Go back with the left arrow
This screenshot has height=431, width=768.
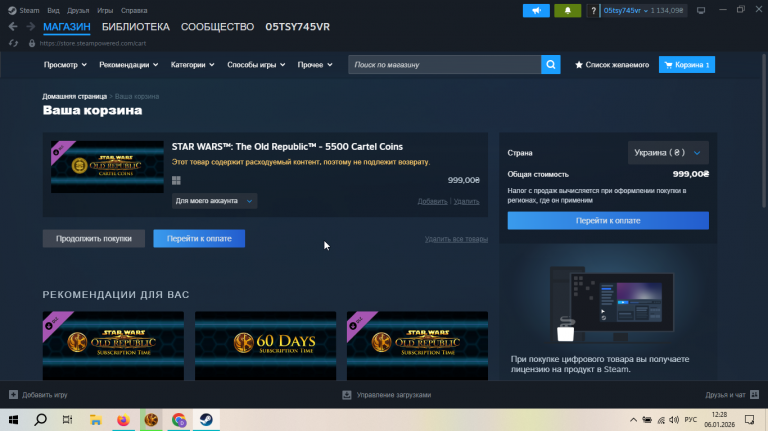[x=13, y=26]
